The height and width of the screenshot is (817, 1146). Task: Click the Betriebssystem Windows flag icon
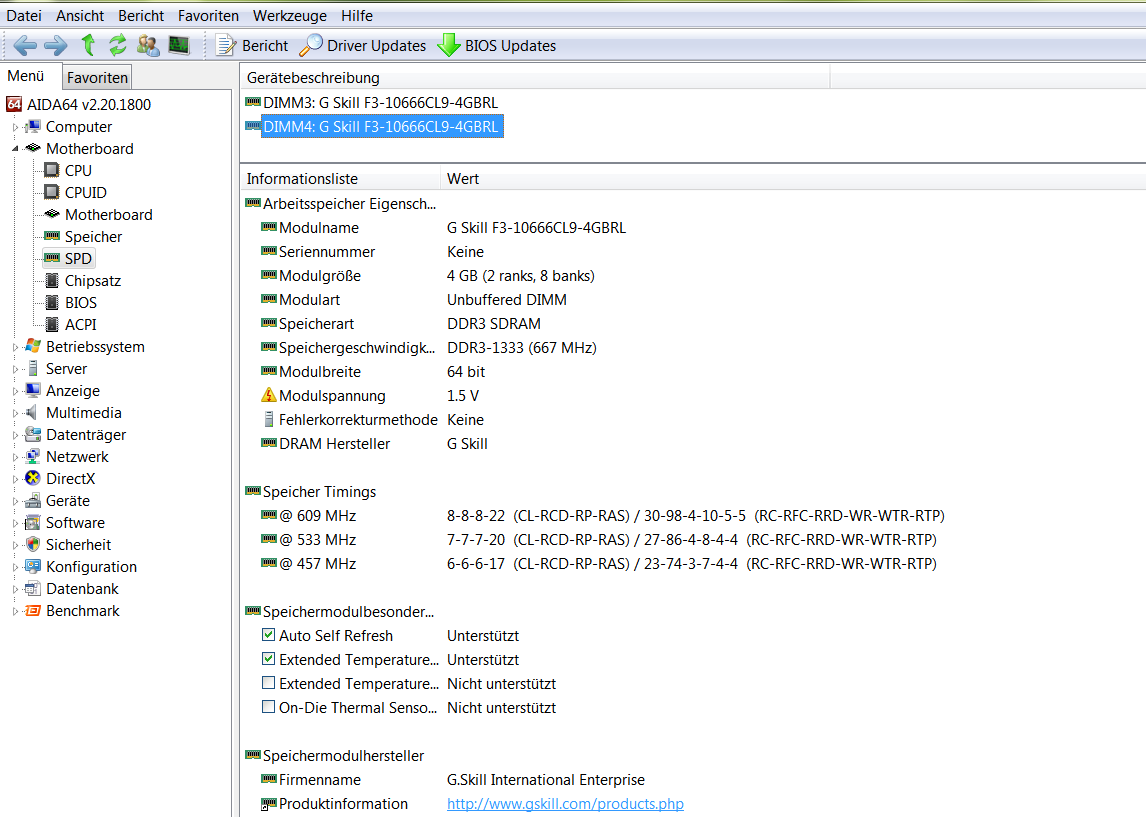point(33,346)
